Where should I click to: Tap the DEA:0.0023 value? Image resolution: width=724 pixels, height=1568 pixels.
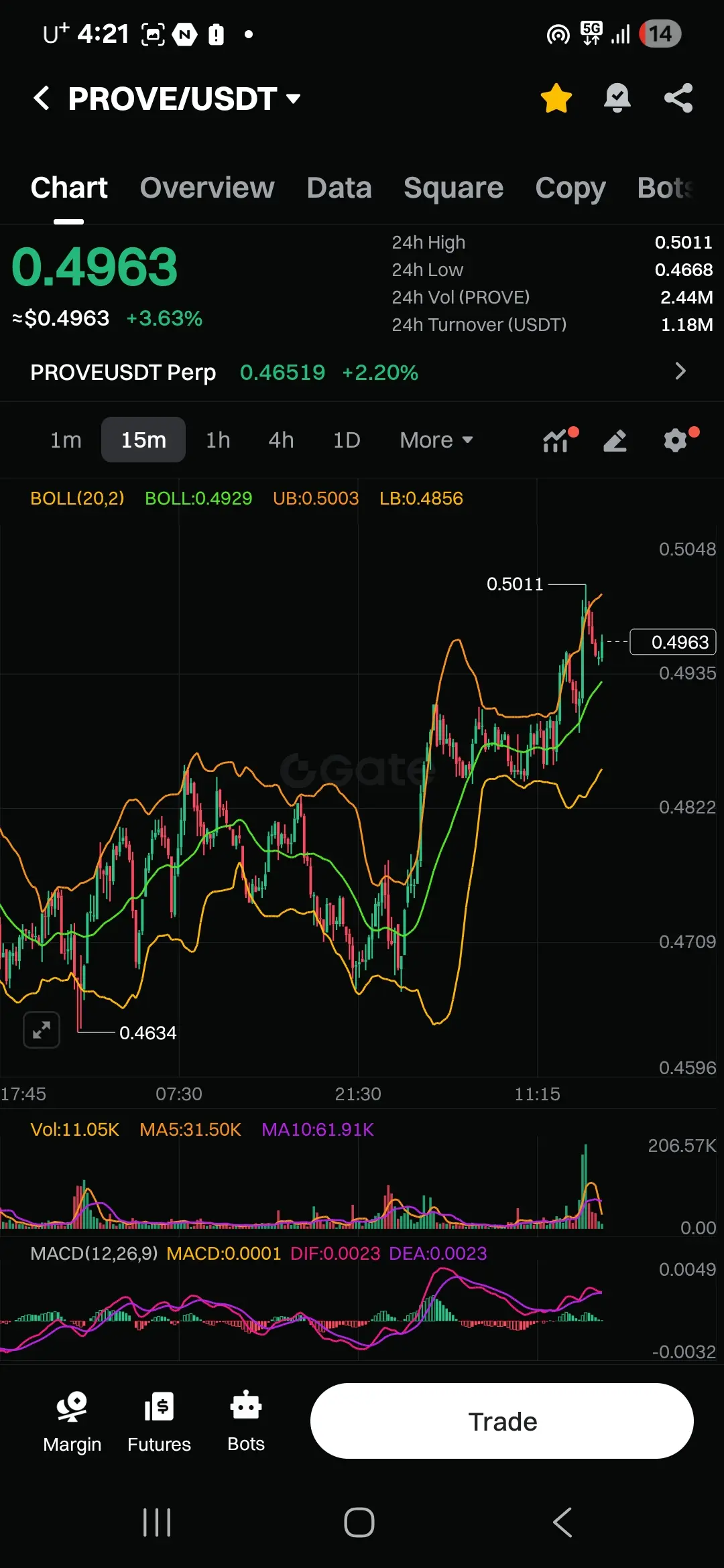pos(438,1253)
